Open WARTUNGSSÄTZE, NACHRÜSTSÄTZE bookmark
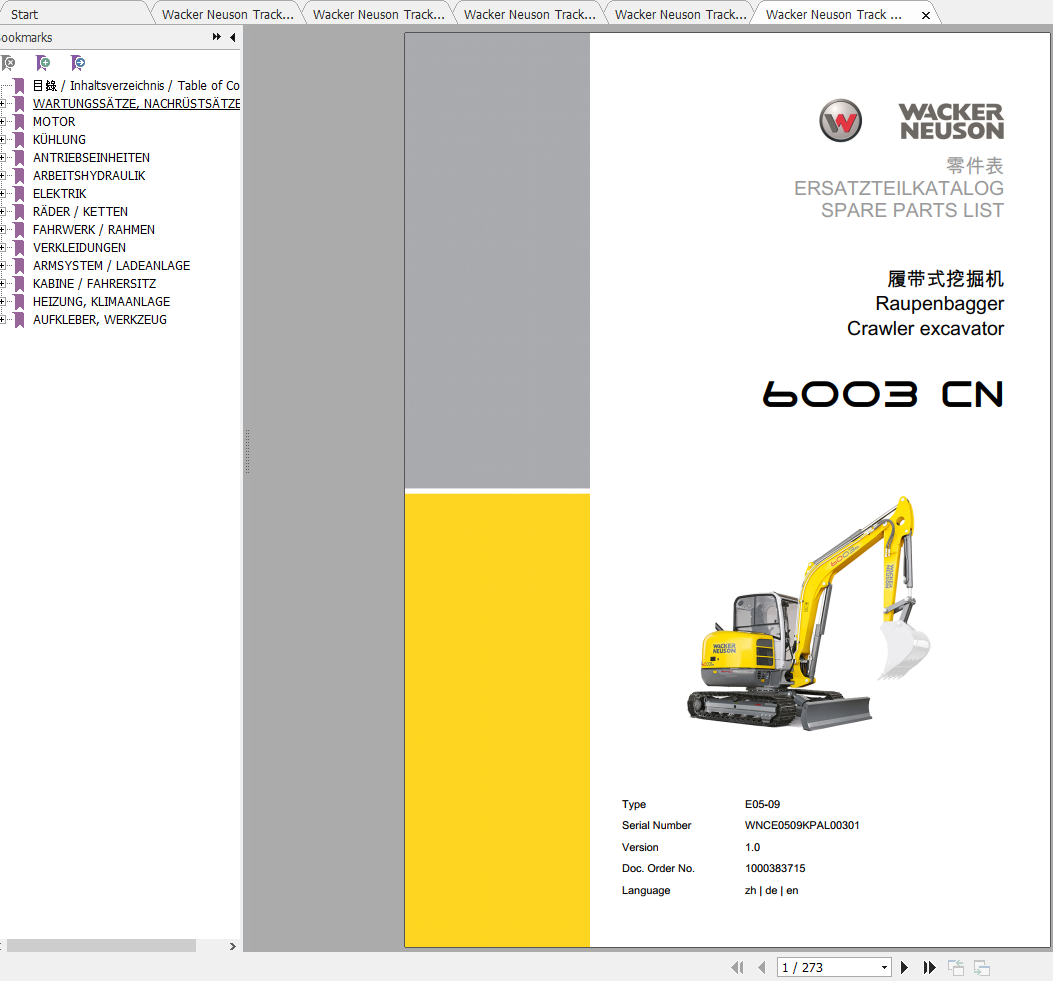Image resolution: width=1053 pixels, height=981 pixels. (136, 103)
